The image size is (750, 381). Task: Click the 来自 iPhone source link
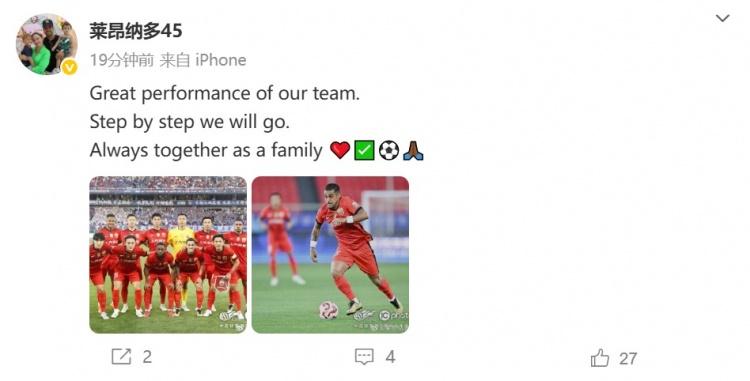point(203,60)
